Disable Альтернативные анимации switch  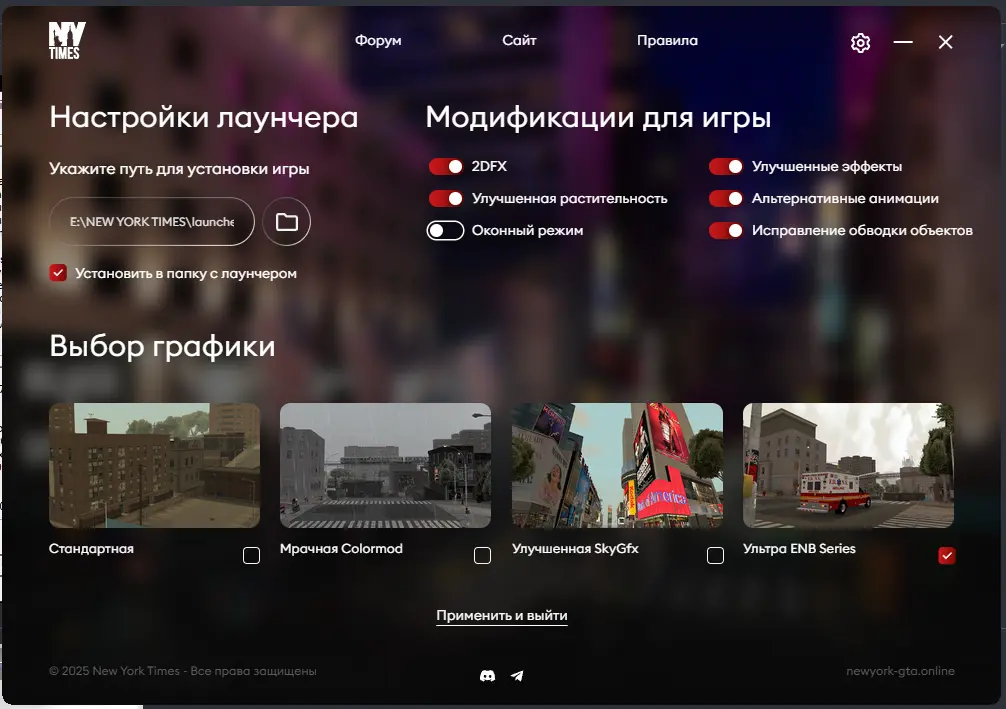click(726, 198)
